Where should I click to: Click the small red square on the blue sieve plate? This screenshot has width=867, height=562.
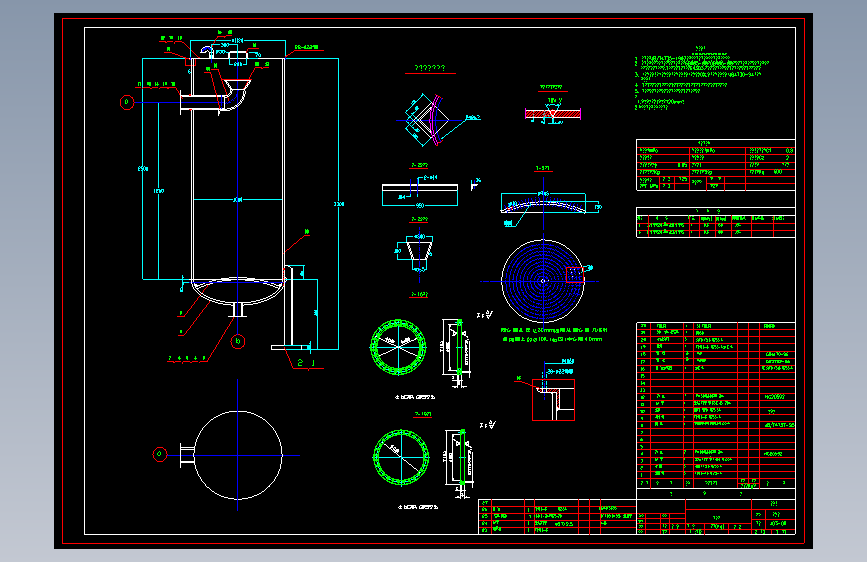pos(575,275)
